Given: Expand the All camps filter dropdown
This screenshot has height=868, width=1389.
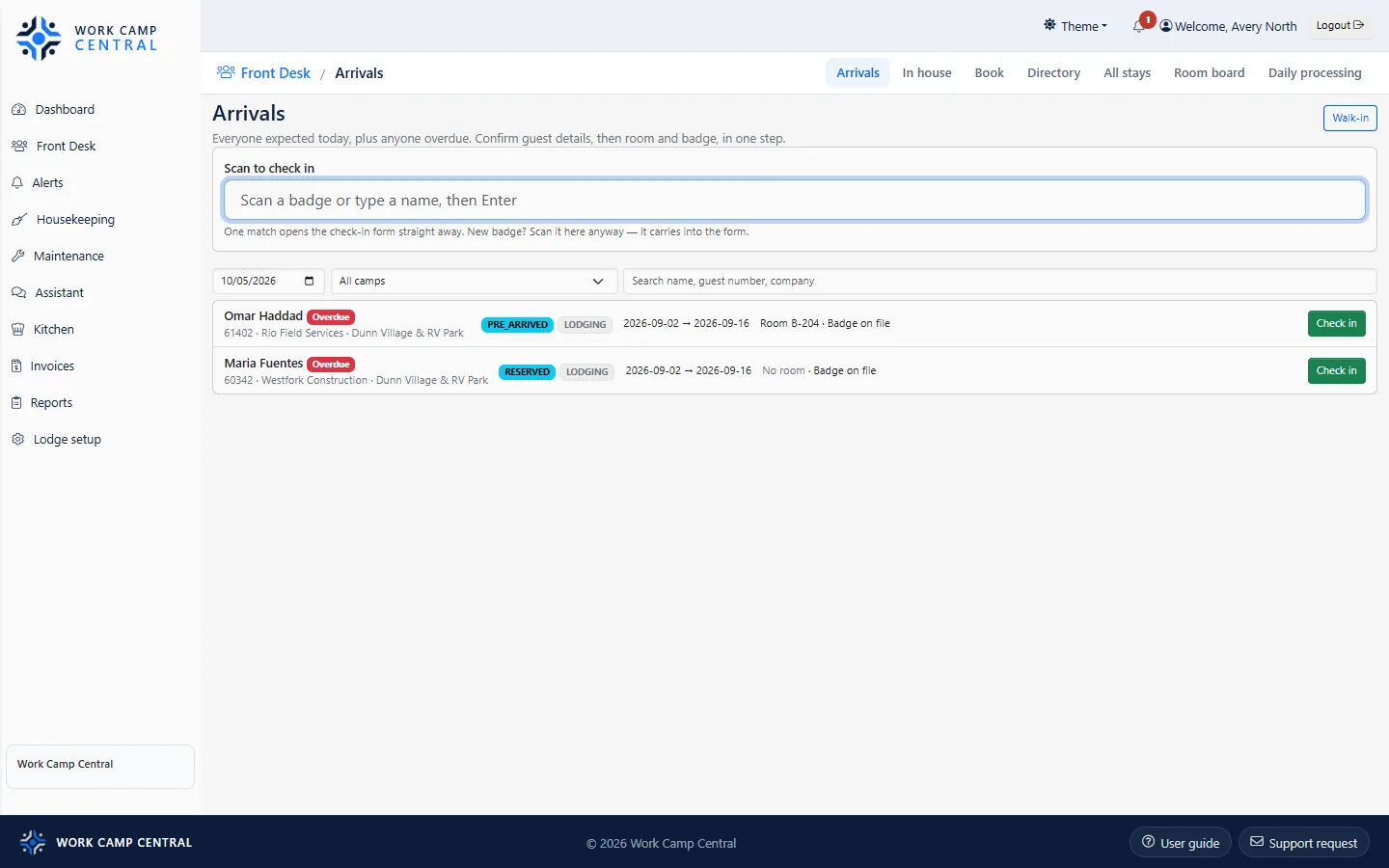Looking at the screenshot, I should 474,281.
